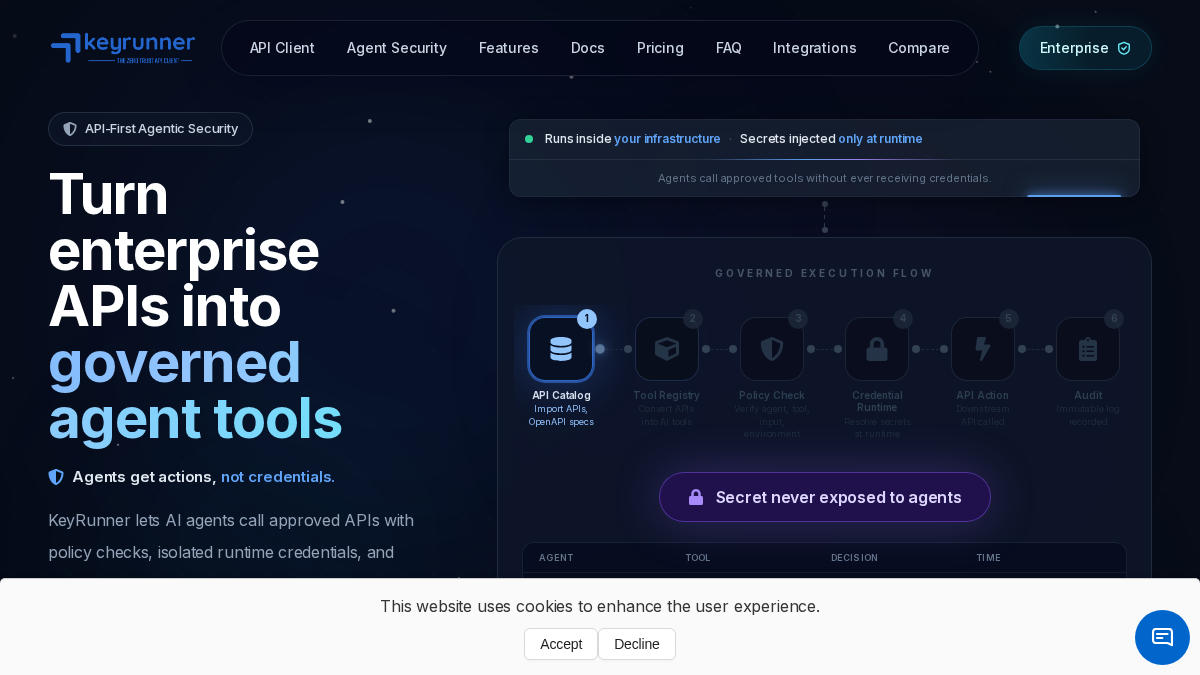Click the cookie notice message text

(x=600, y=606)
